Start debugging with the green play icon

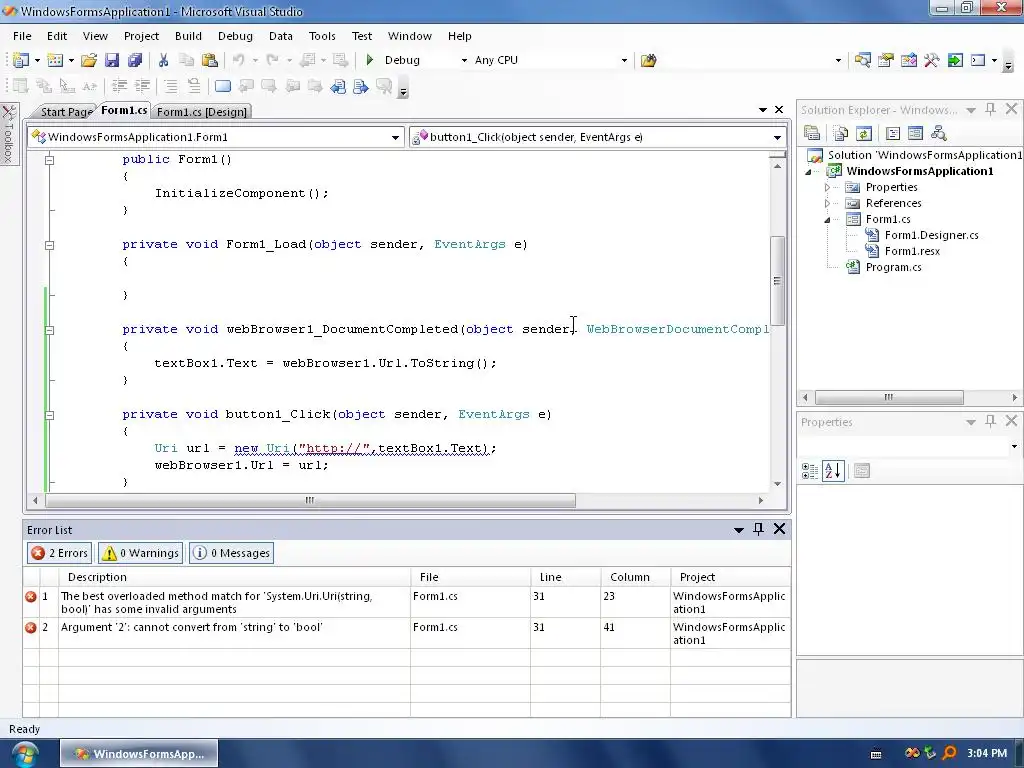tap(370, 60)
